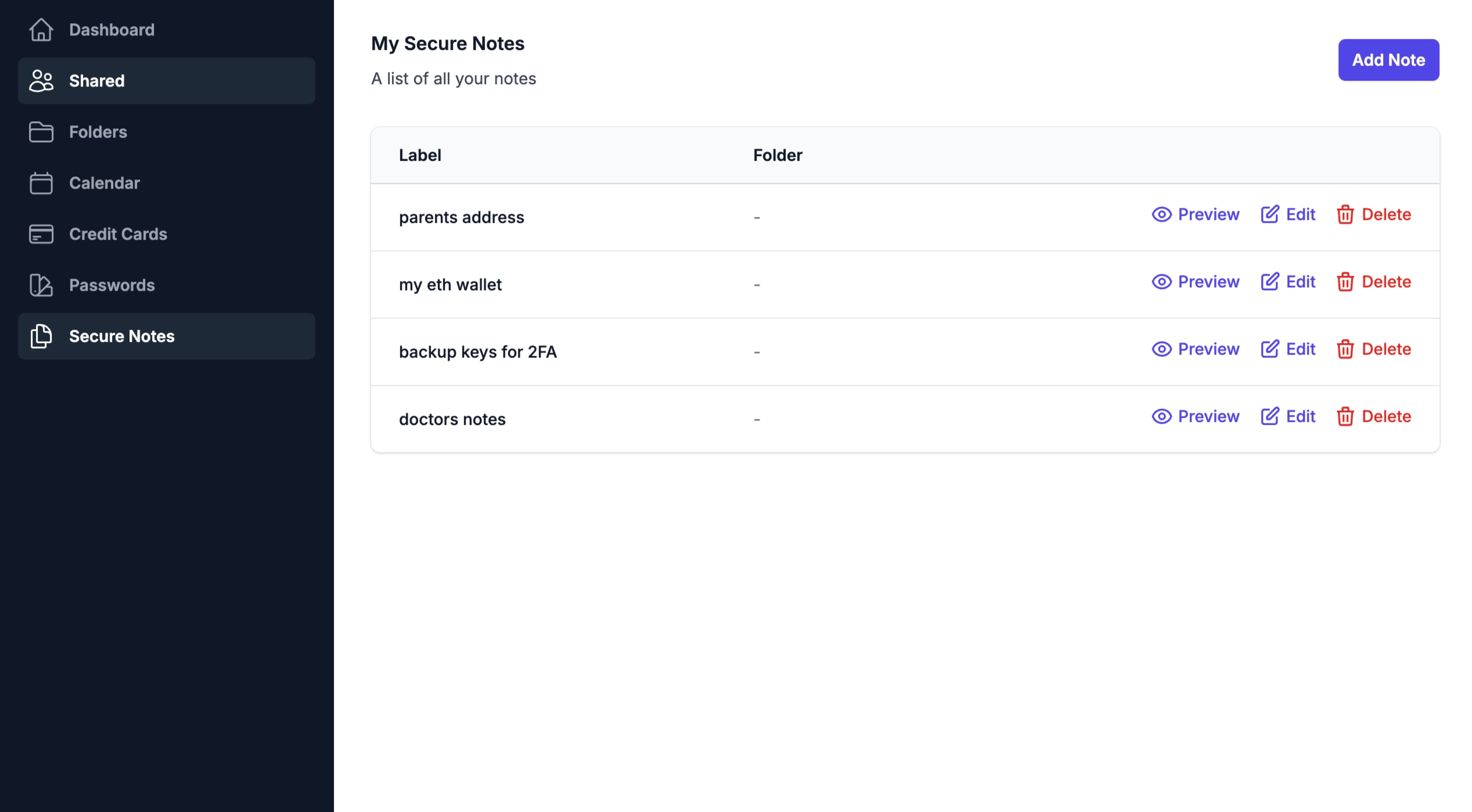Open the Folders section from sidebar
Image resolution: width=1472 pixels, height=812 pixels.
pos(97,131)
